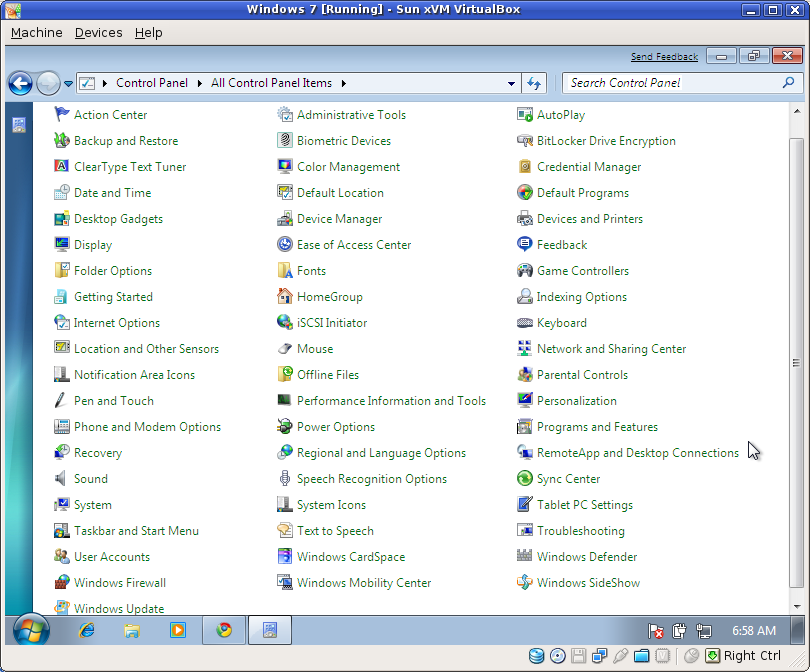Open Date and Time settings

(x=110, y=192)
